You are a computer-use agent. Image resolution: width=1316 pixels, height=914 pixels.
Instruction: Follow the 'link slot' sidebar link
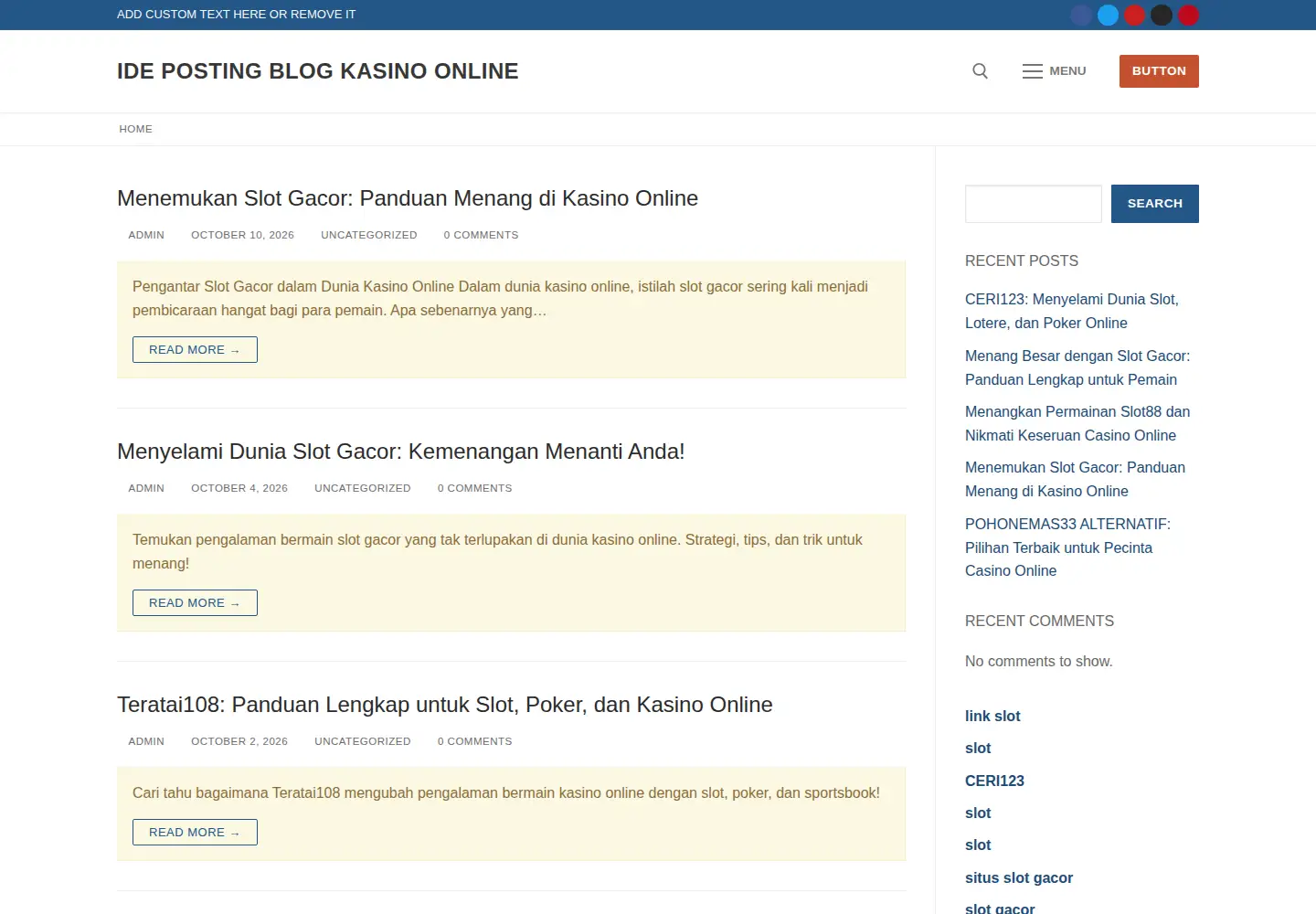click(x=992, y=717)
